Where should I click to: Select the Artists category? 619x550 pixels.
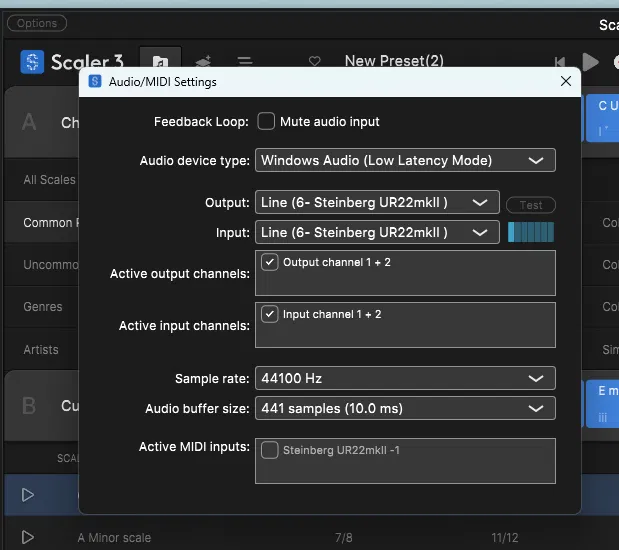(x=41, y=349)
